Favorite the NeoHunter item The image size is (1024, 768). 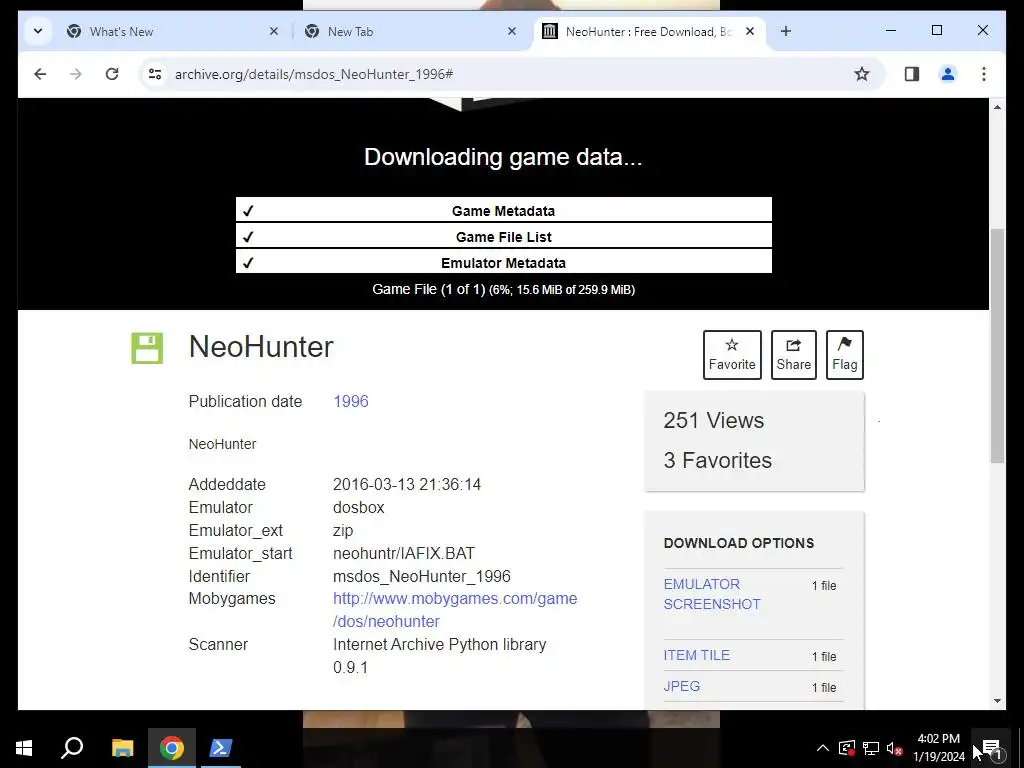point(732,355)
